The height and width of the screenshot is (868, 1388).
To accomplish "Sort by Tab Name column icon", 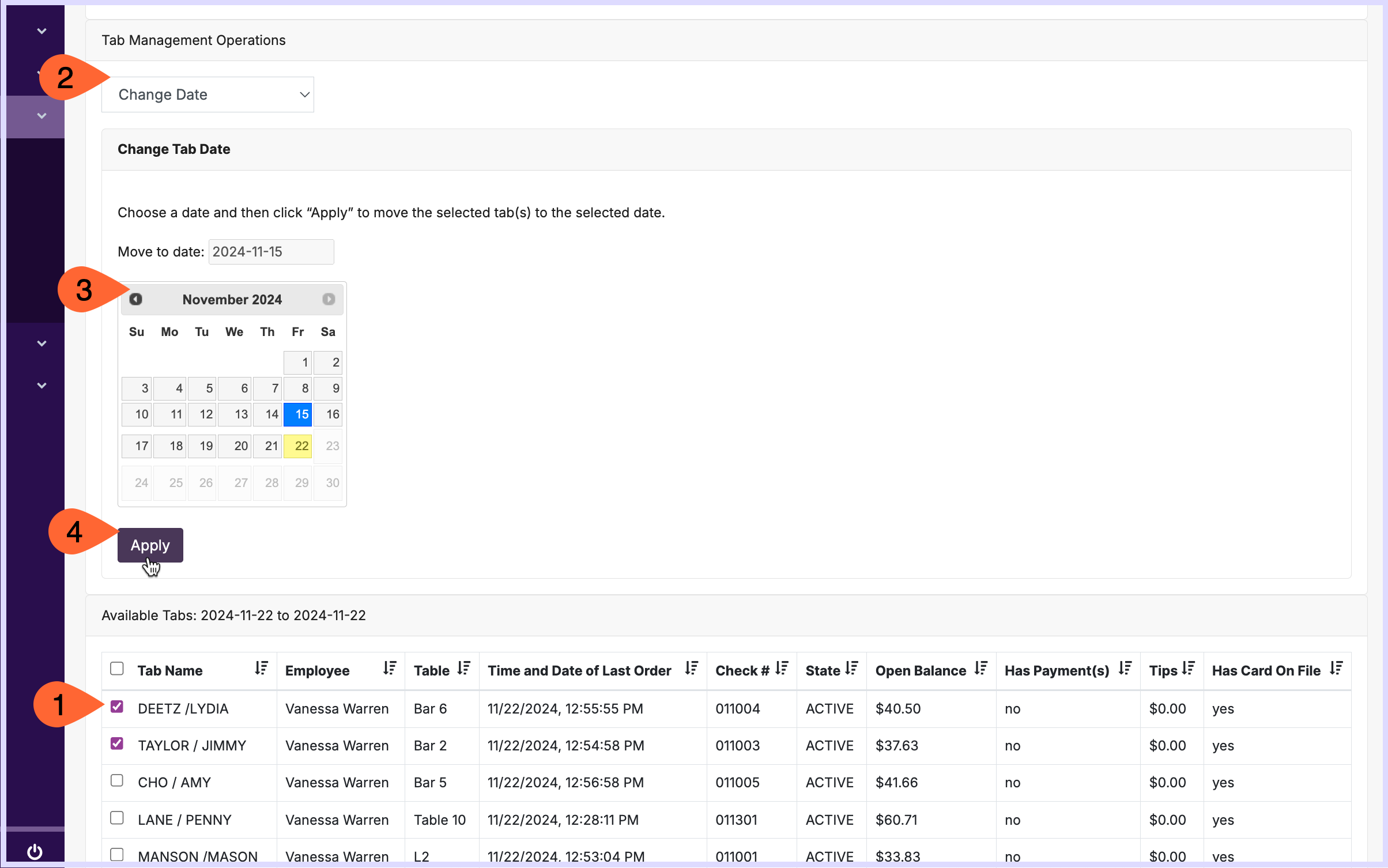I will point(261,669).
